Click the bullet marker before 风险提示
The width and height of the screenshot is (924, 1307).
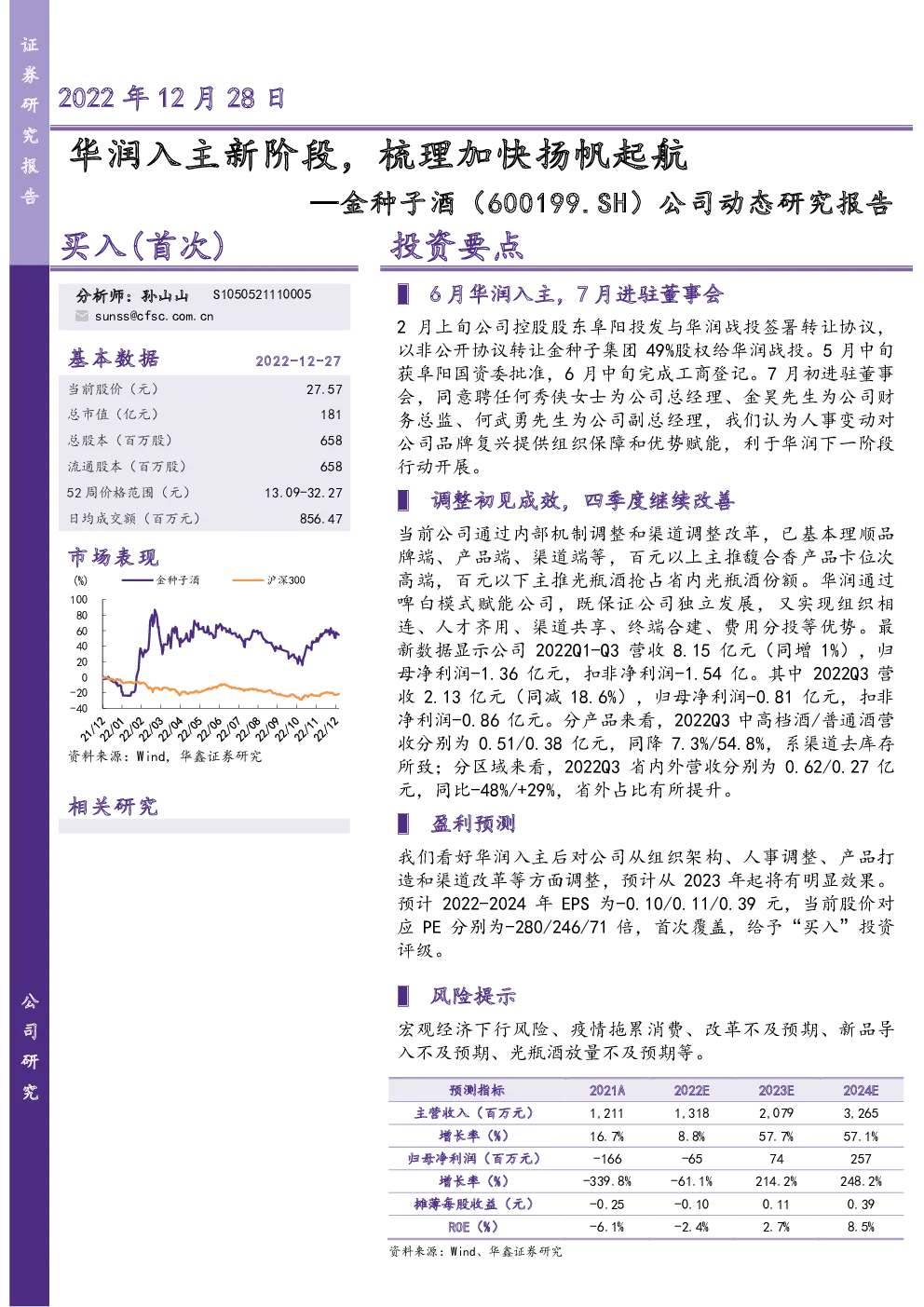(403, 996)
